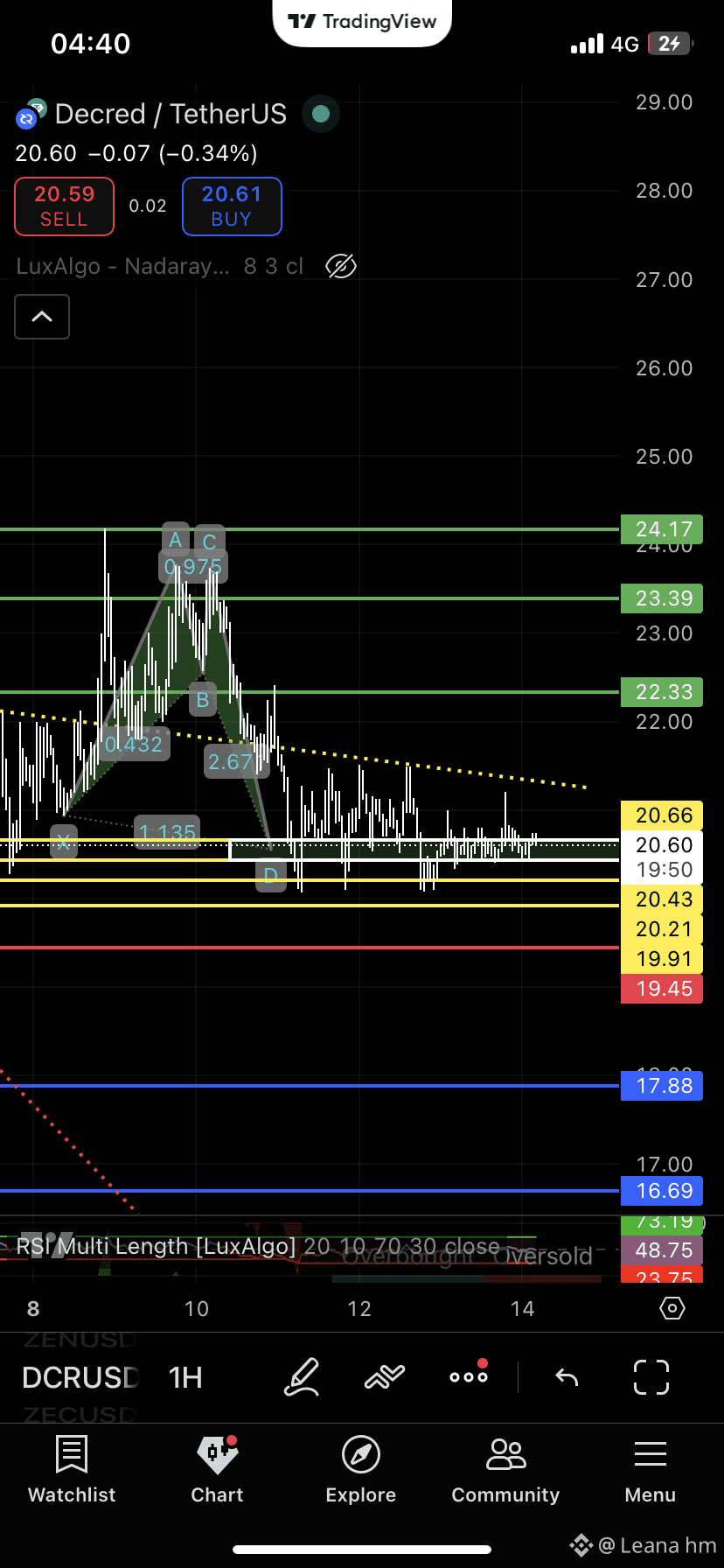Tap the red 20.59 SELL button
724x1568 pixels.
click(x=64, y=206)
